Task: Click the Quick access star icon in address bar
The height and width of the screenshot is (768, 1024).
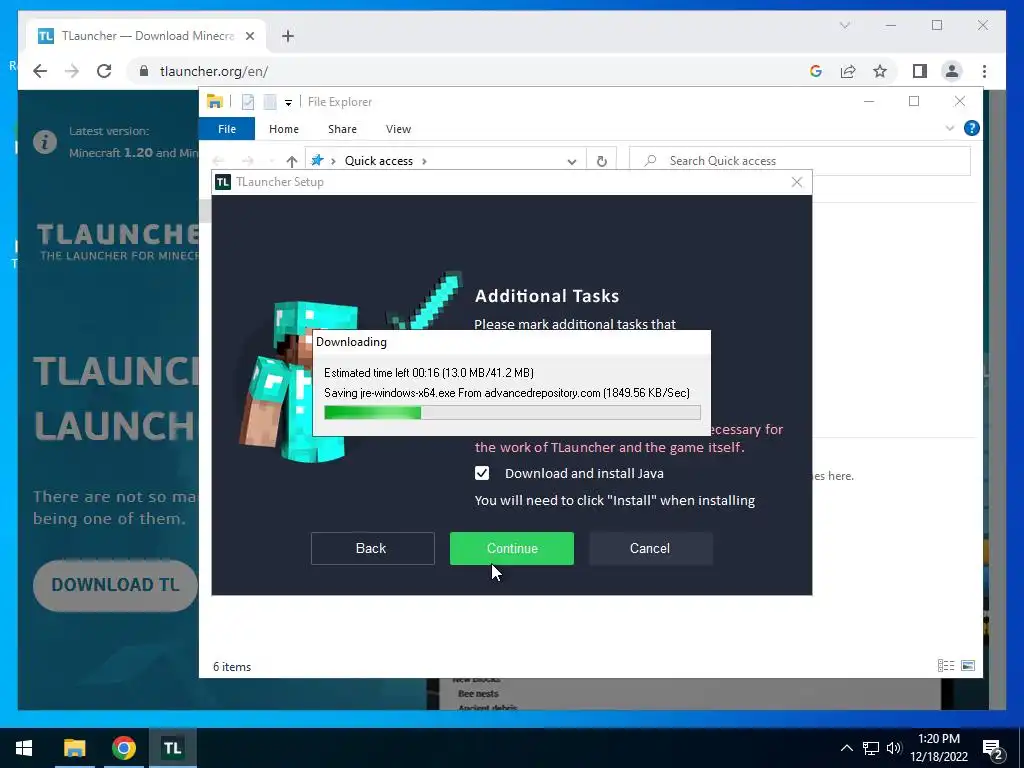Action: coord(317,160)
